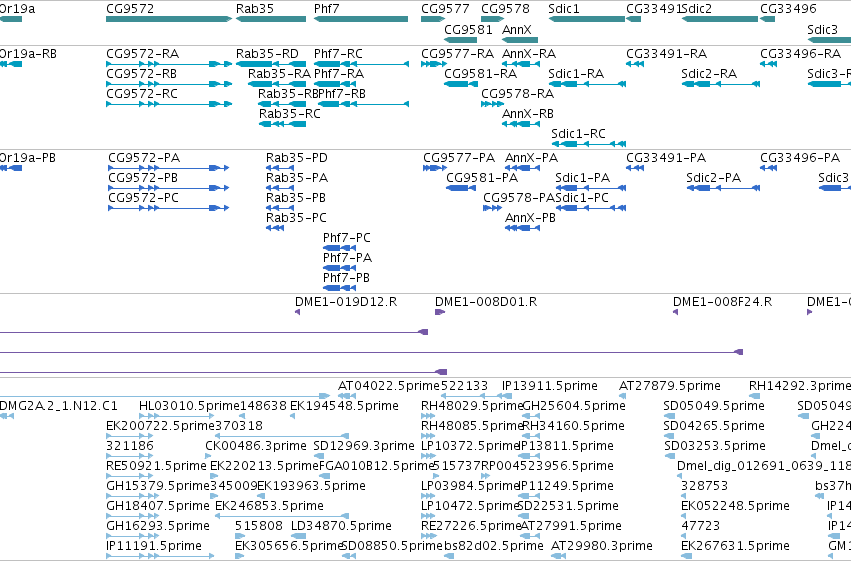The height and width of the screenshot is (561, 851).
Task: Open the CG9581 gene label
Action: [468, 29]
